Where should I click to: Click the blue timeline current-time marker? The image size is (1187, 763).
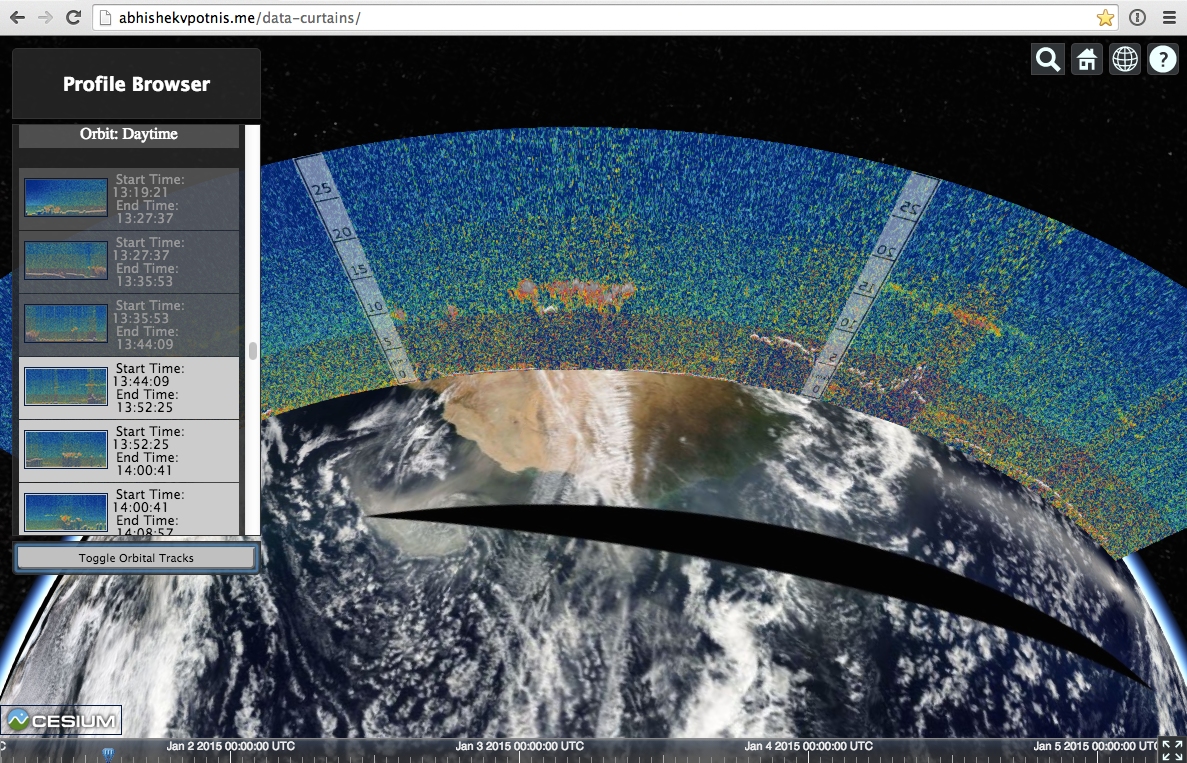[107, 754]
